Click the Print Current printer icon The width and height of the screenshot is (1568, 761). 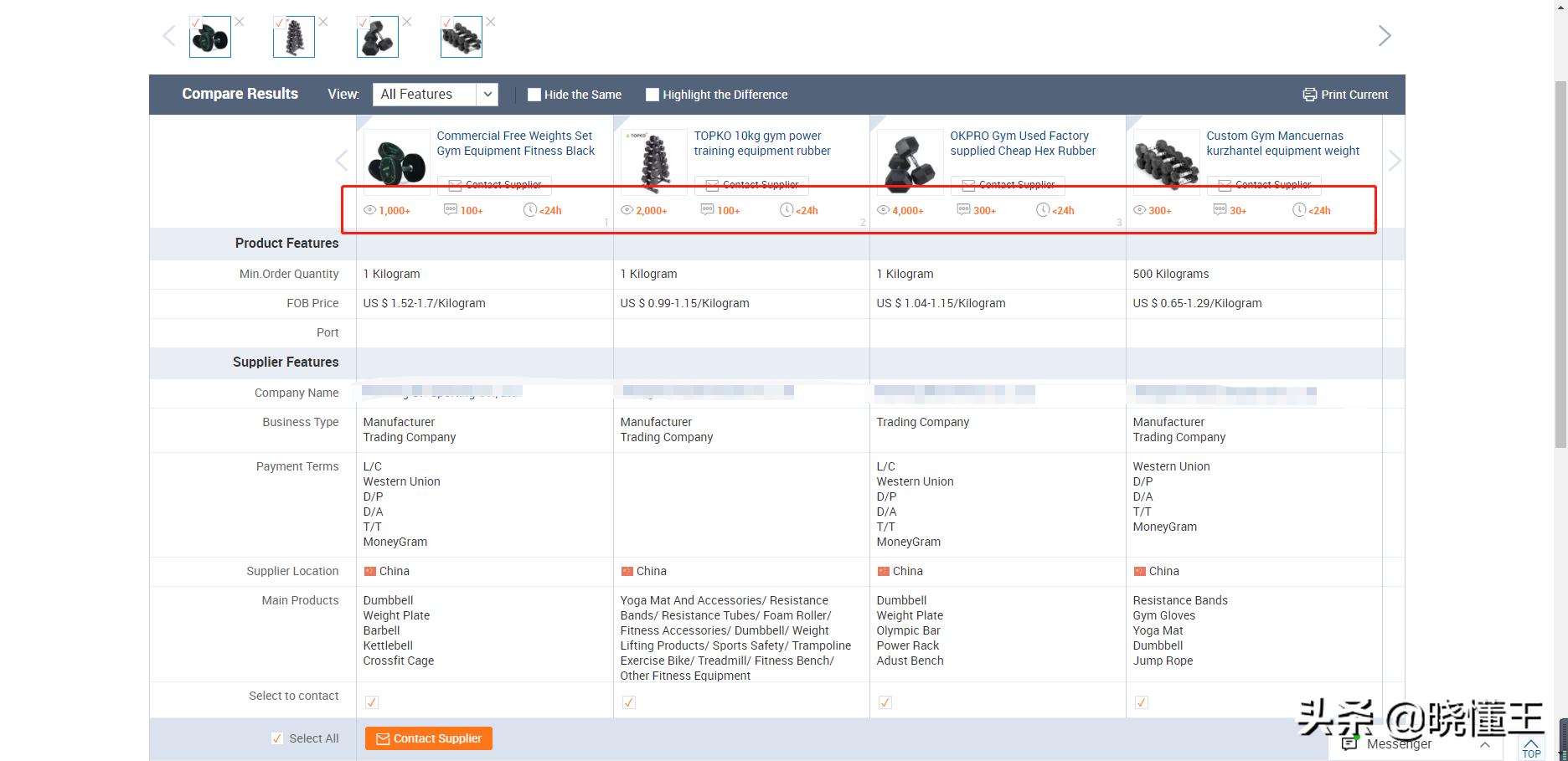point(1309,95)
